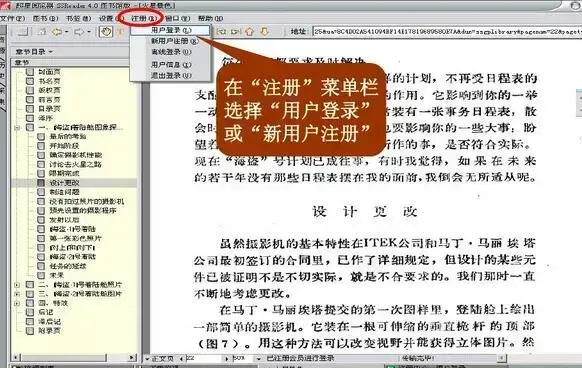Expand the 二、海盗-1号着陆舱照片 tree node
The width and height of the screenshot is (582, 368).
(17, 285)
